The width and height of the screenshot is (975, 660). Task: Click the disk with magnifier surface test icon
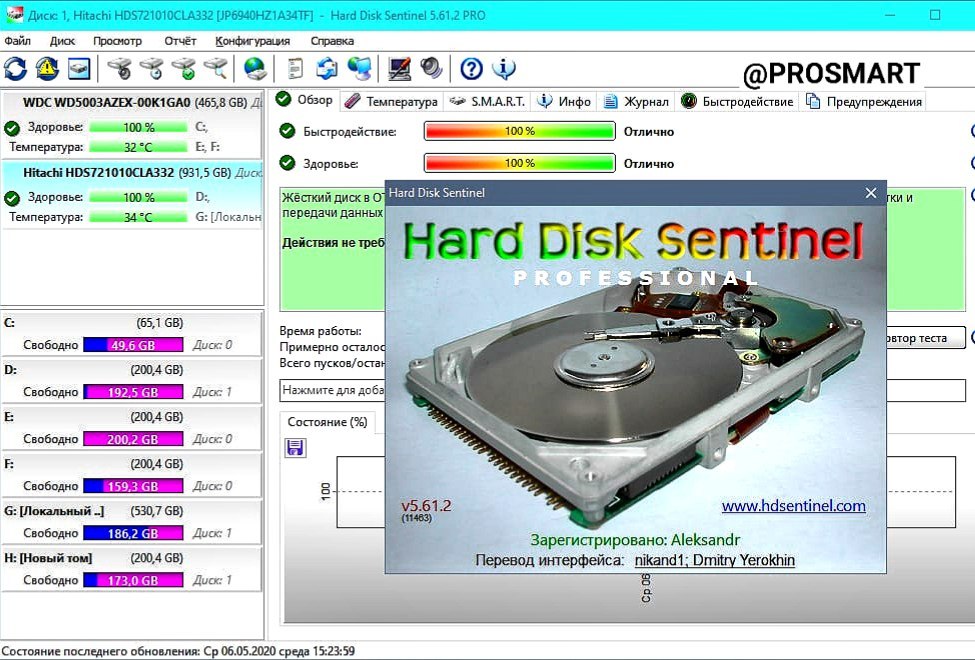(216, 68)
